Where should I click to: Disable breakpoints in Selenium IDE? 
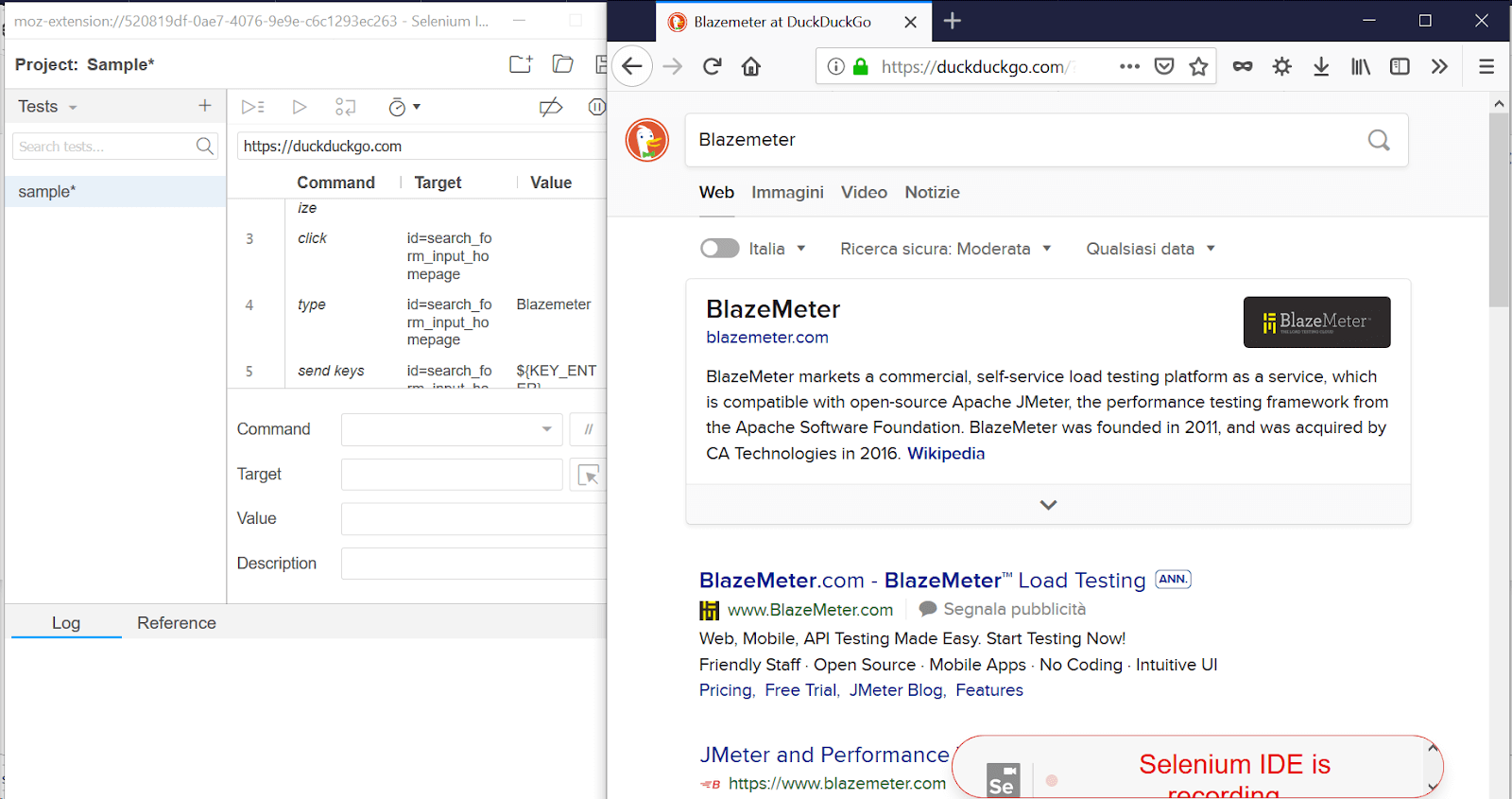[x=551, y=107]
